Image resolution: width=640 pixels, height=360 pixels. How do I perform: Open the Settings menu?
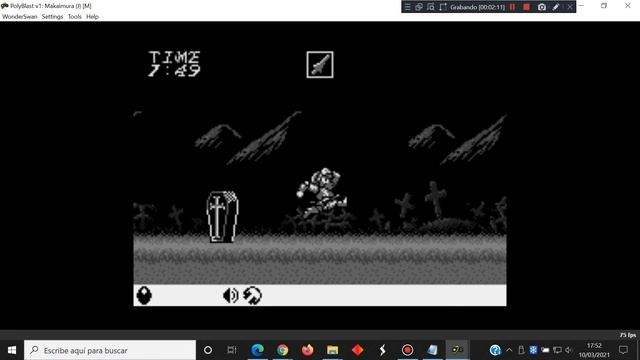coord(52,17)
